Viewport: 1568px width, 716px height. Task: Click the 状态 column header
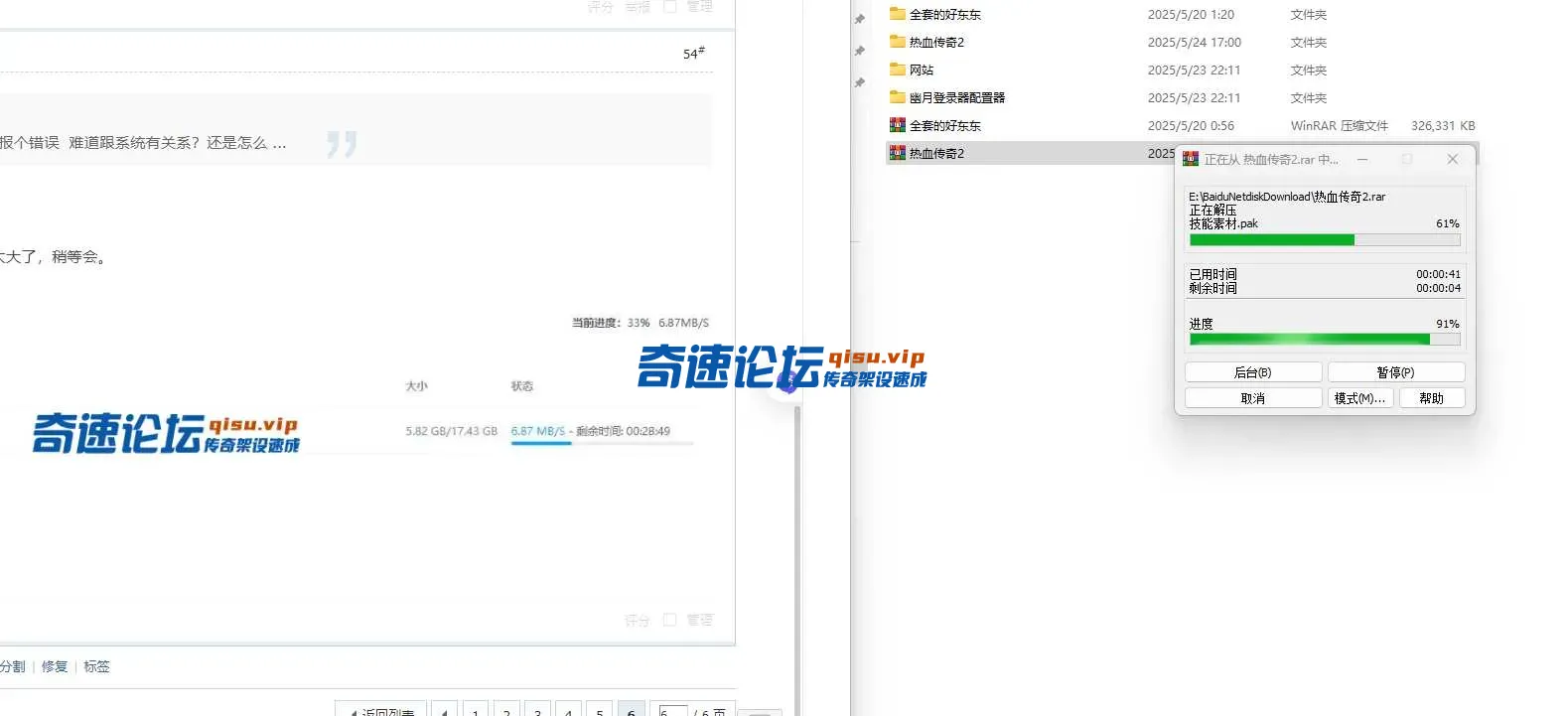521,385
